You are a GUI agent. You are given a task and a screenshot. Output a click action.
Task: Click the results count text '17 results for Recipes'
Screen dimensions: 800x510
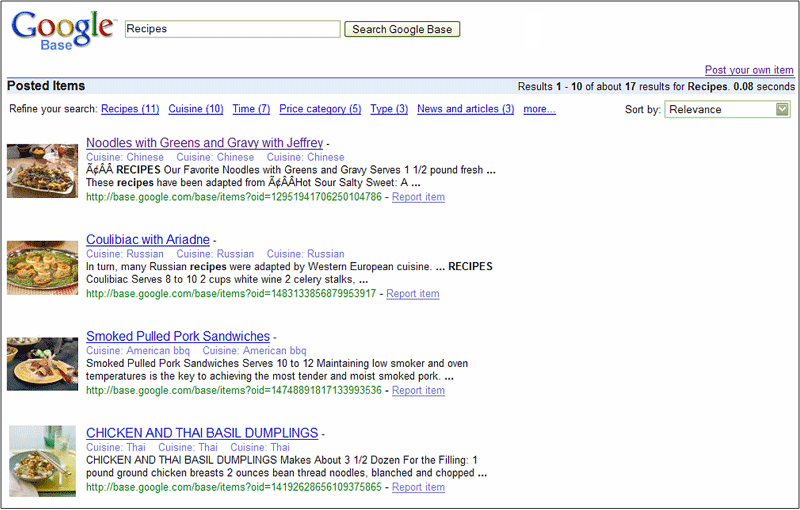676,87
